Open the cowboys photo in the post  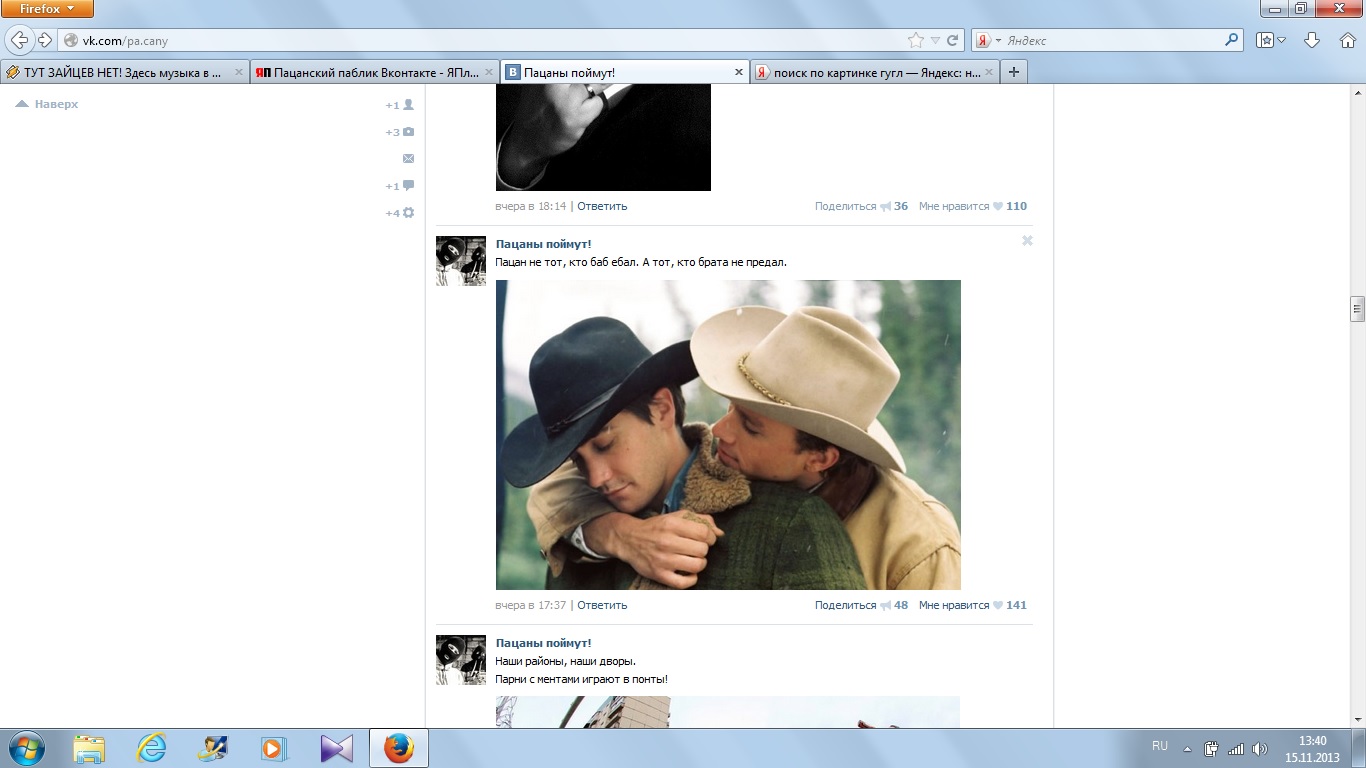(x=728, y=435)
